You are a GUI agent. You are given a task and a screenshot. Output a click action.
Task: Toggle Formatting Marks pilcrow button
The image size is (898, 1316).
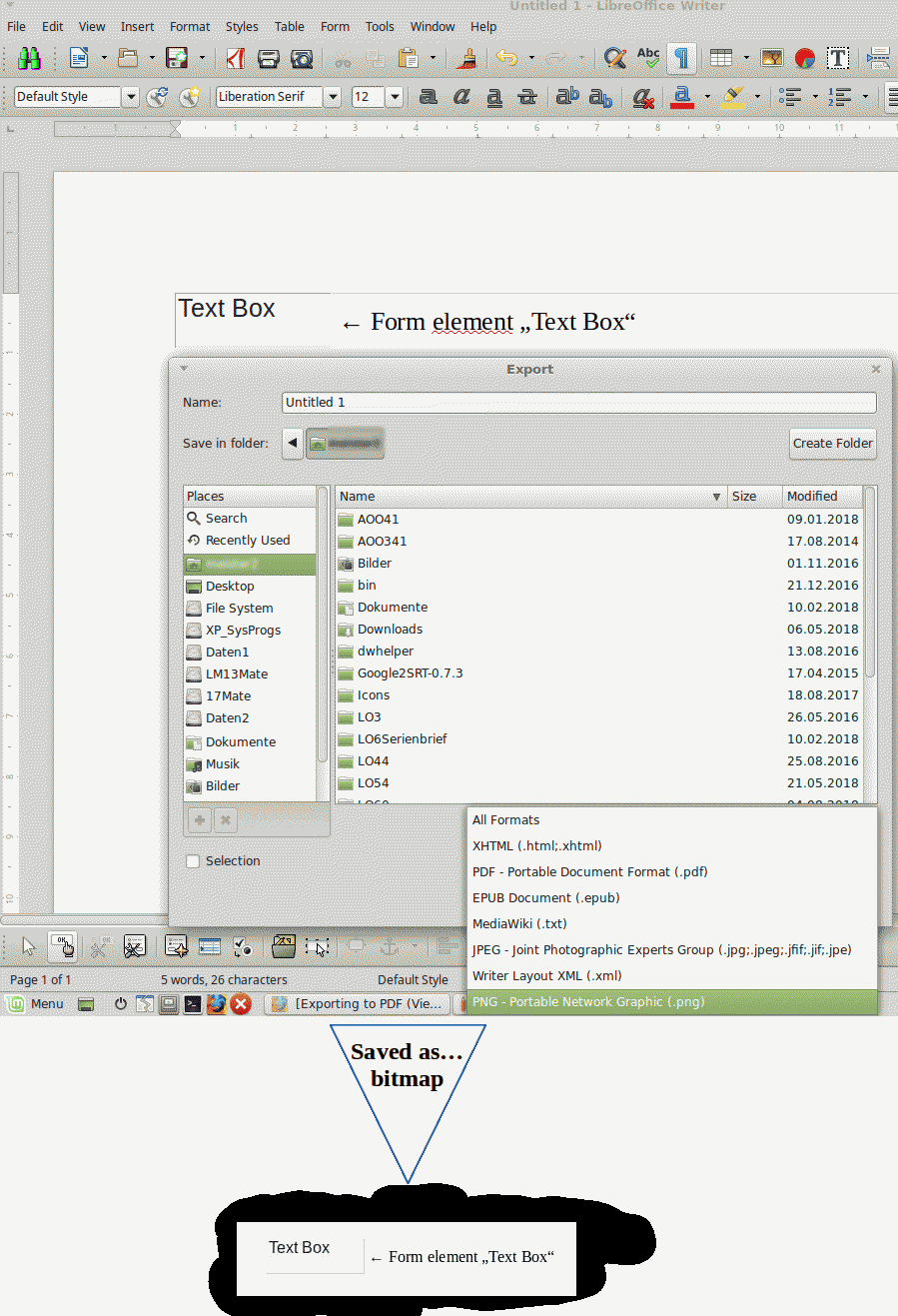click(x=681, y=59)
